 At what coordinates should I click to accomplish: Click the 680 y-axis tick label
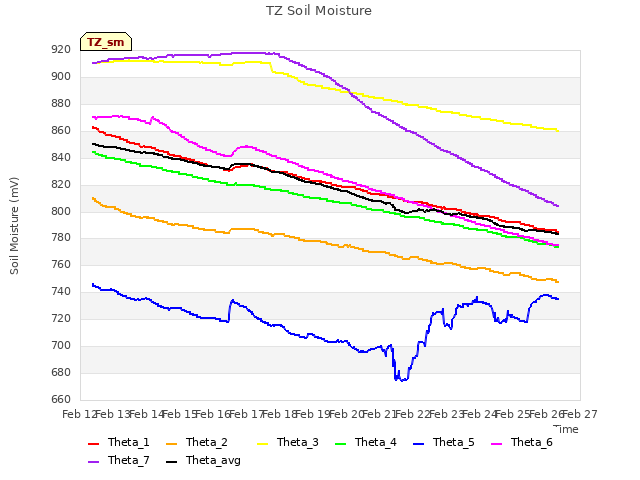point(61,372)
